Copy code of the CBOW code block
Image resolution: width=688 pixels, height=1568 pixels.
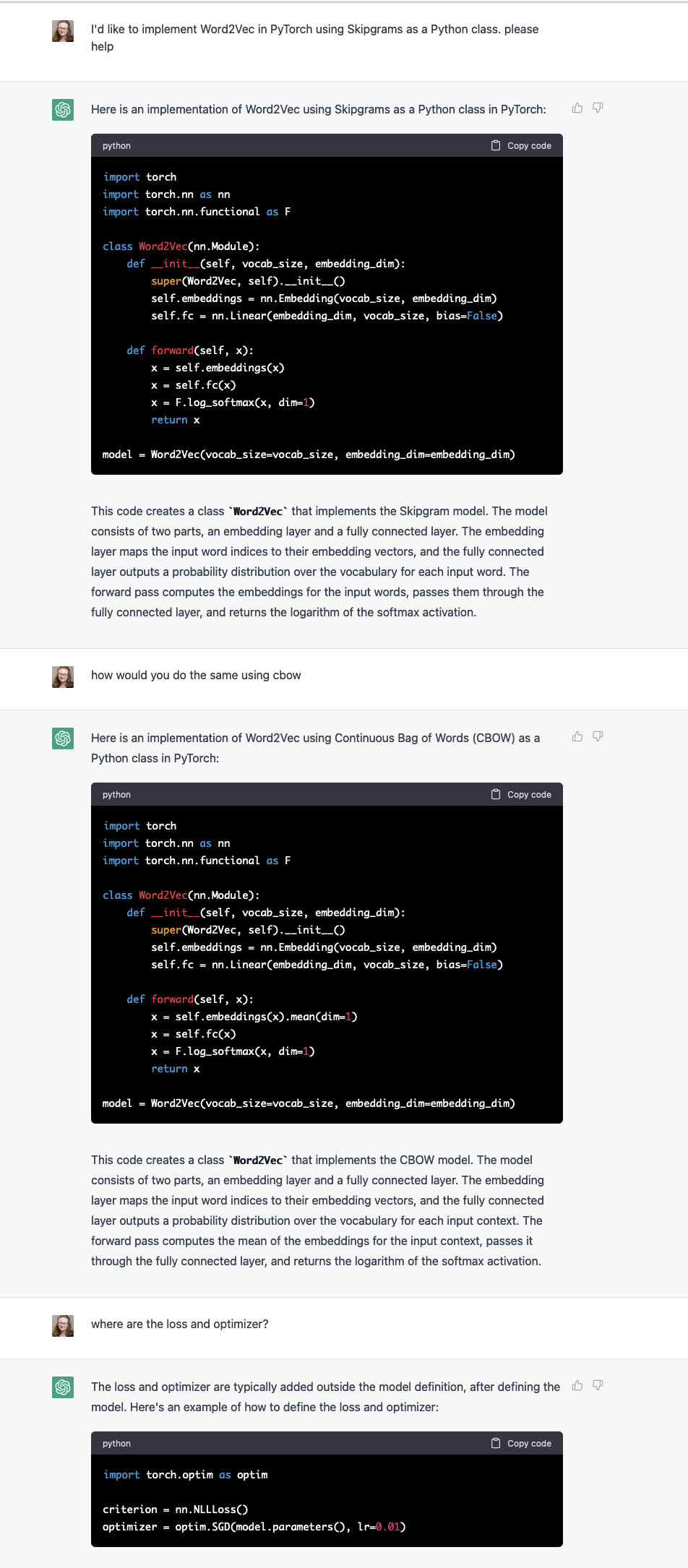(521, 794)
